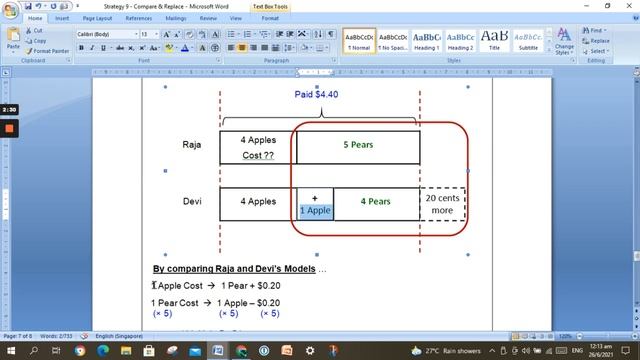Switch to the Insert tab
Image resolution: width=640 pixels, height=360 pixels.
click(x=62, y=18)
